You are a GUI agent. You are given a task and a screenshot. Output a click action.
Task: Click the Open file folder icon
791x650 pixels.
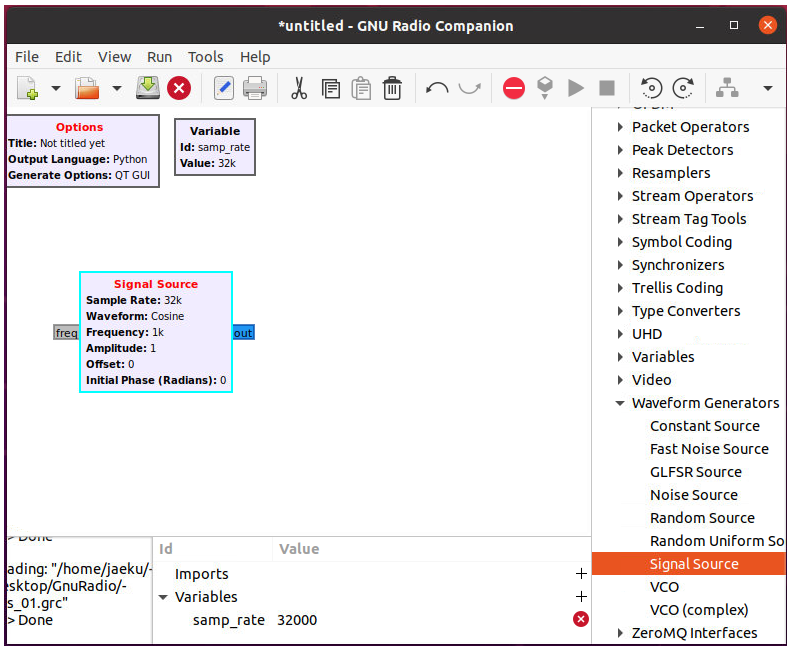[x=87, y=88]
